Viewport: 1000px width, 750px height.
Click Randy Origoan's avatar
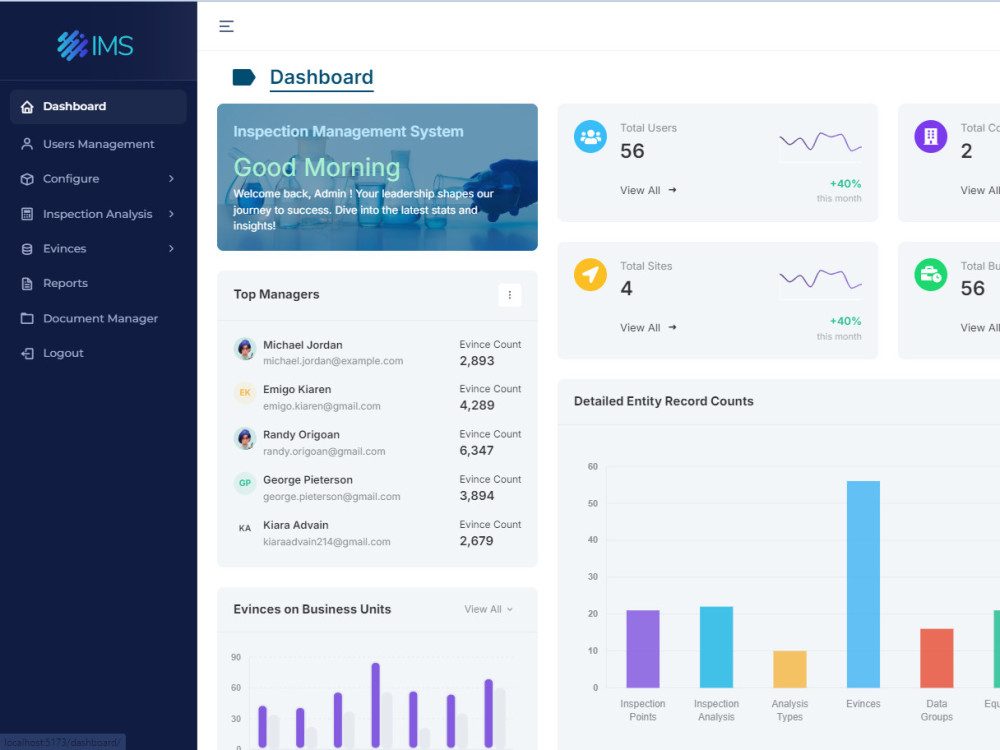245,438
